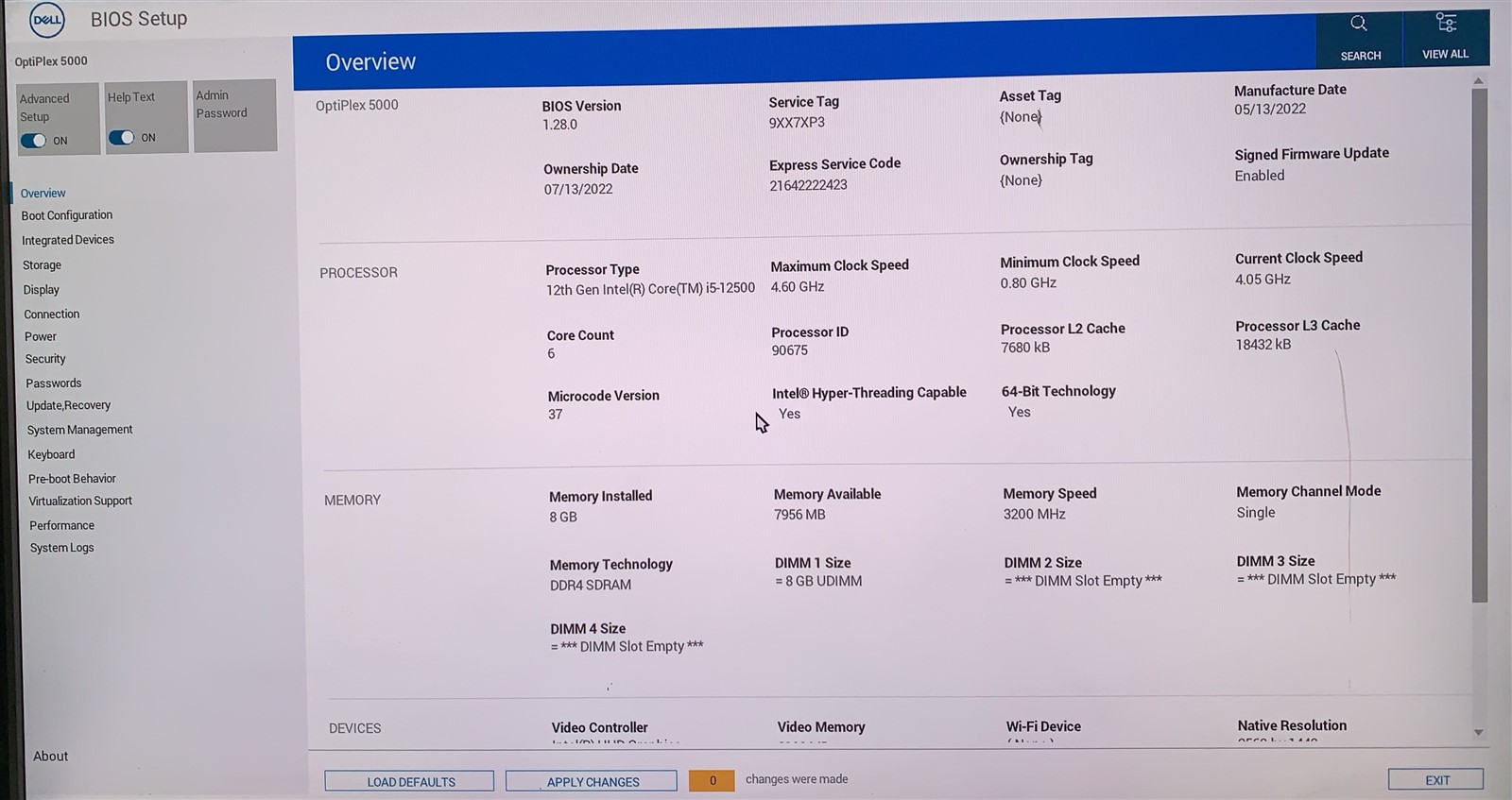Open System Management section
The height and width of the screenshot is (800, 1512).
click(x=80, y=430)
